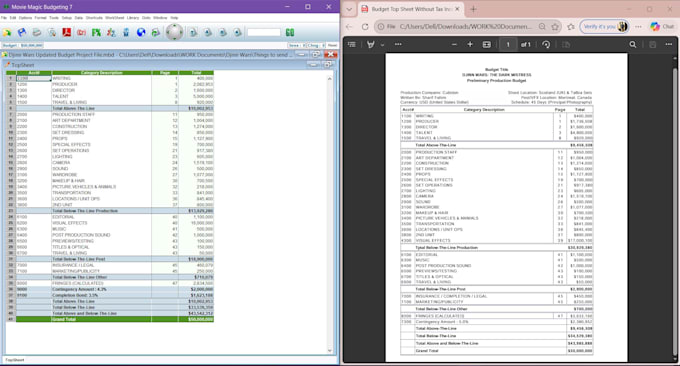This screenshot has width=680, height=366.
Task: Open the Format menu
Action: tap(40, 18)
